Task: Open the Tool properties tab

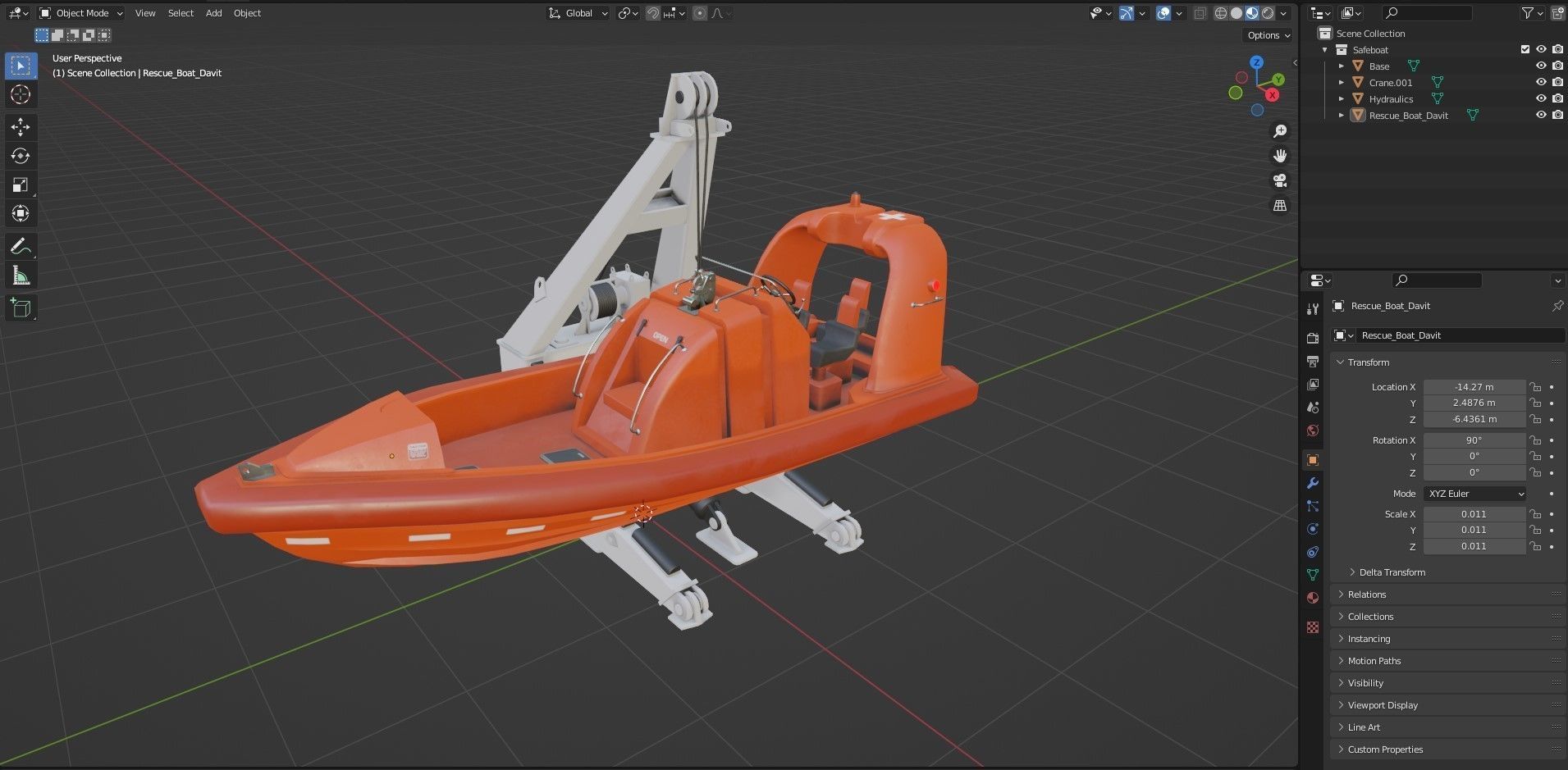Action: pyautogui.click(x=1312, y=308)
